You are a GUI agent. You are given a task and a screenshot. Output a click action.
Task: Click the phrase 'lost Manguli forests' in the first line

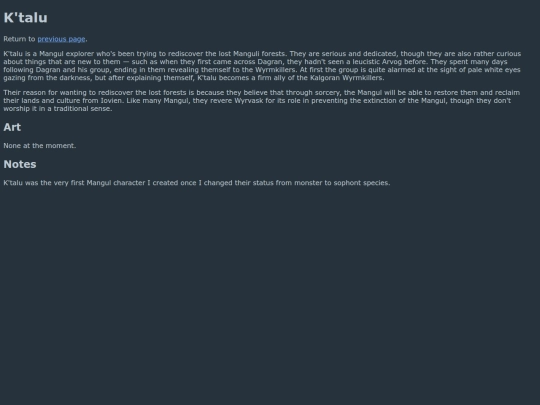click(252, 54)
